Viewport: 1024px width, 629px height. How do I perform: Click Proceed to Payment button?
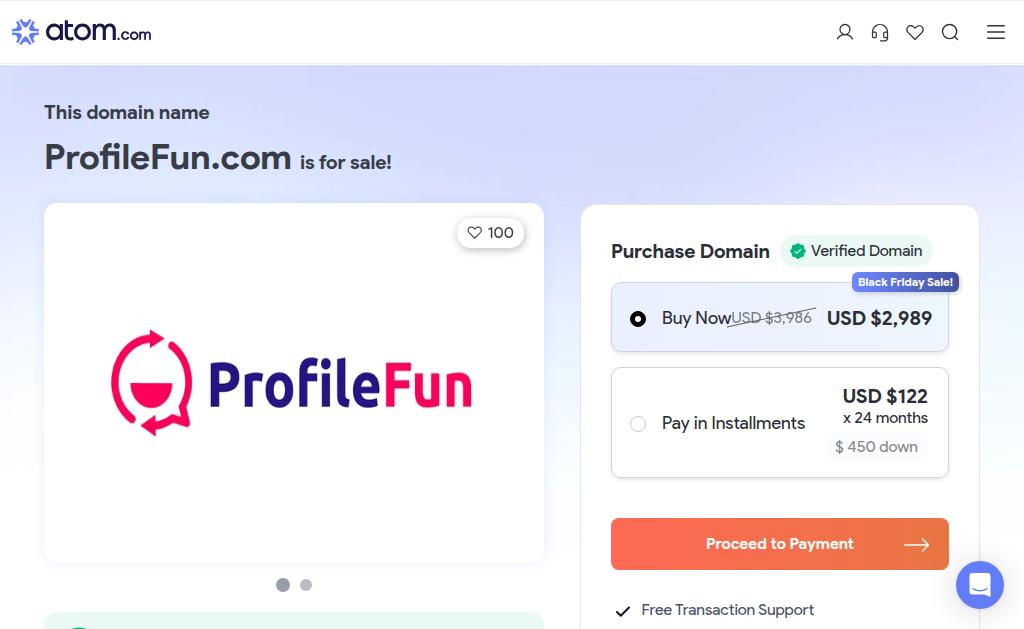pyautogui.click(x=779, y=544)
